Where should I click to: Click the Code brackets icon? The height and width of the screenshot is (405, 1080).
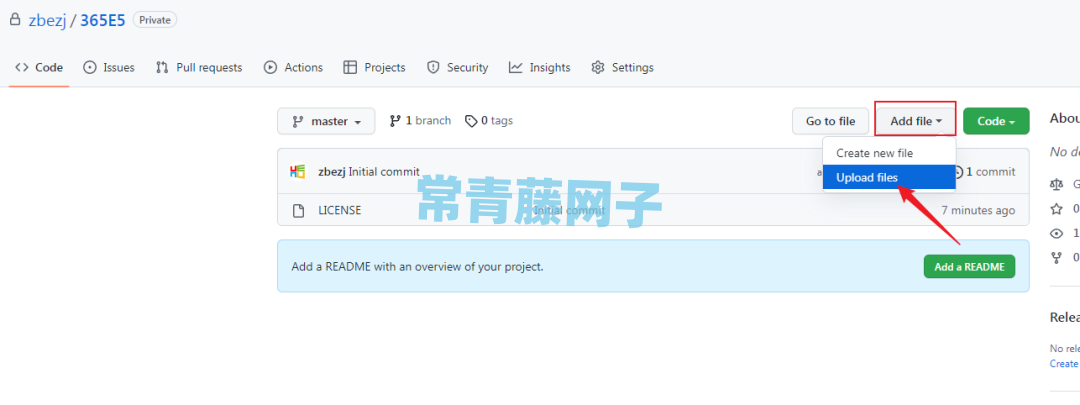pyautogui.click(x=22, y=68)
